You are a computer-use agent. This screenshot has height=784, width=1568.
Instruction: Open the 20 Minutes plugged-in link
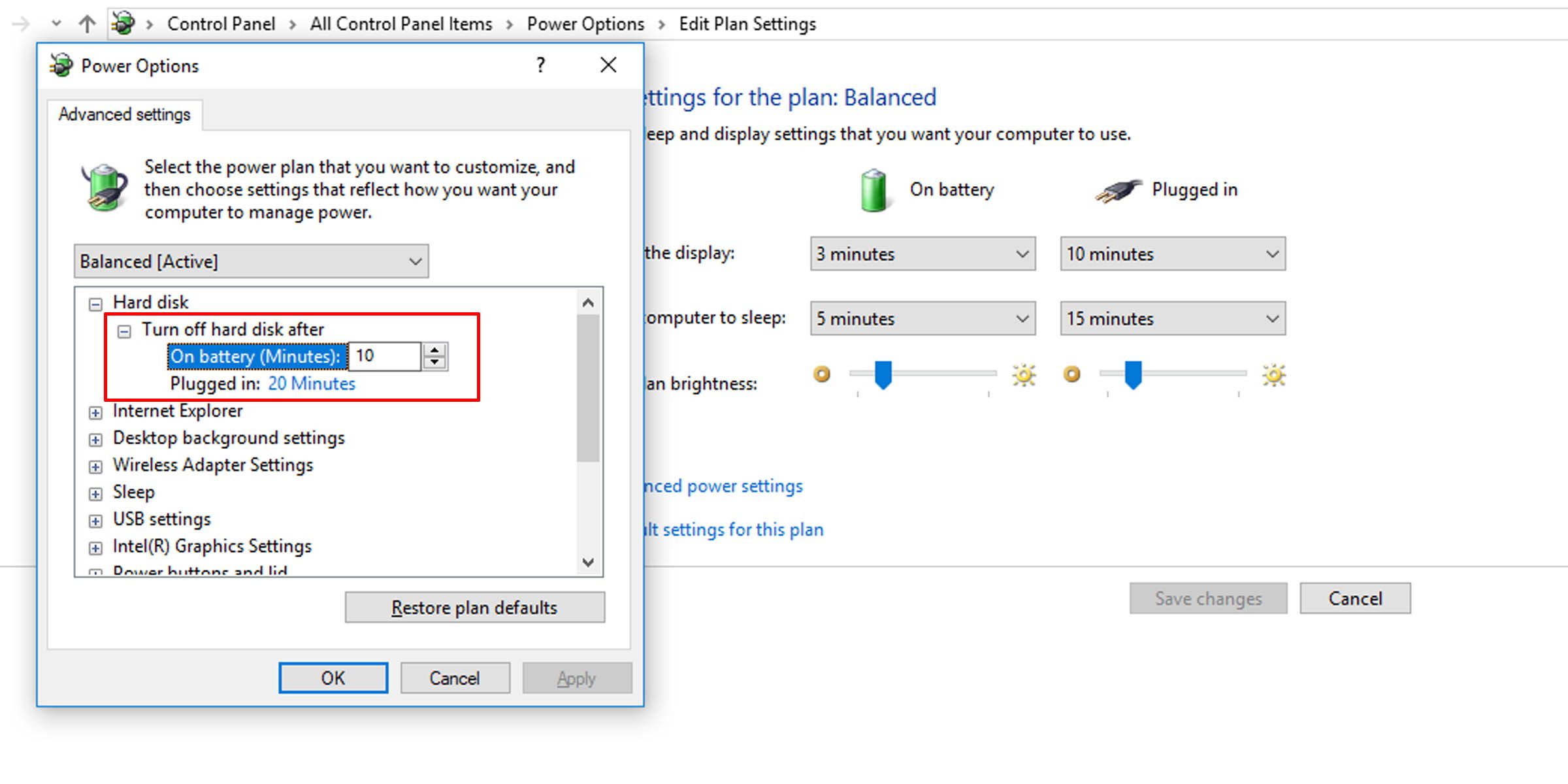(312, 384)
